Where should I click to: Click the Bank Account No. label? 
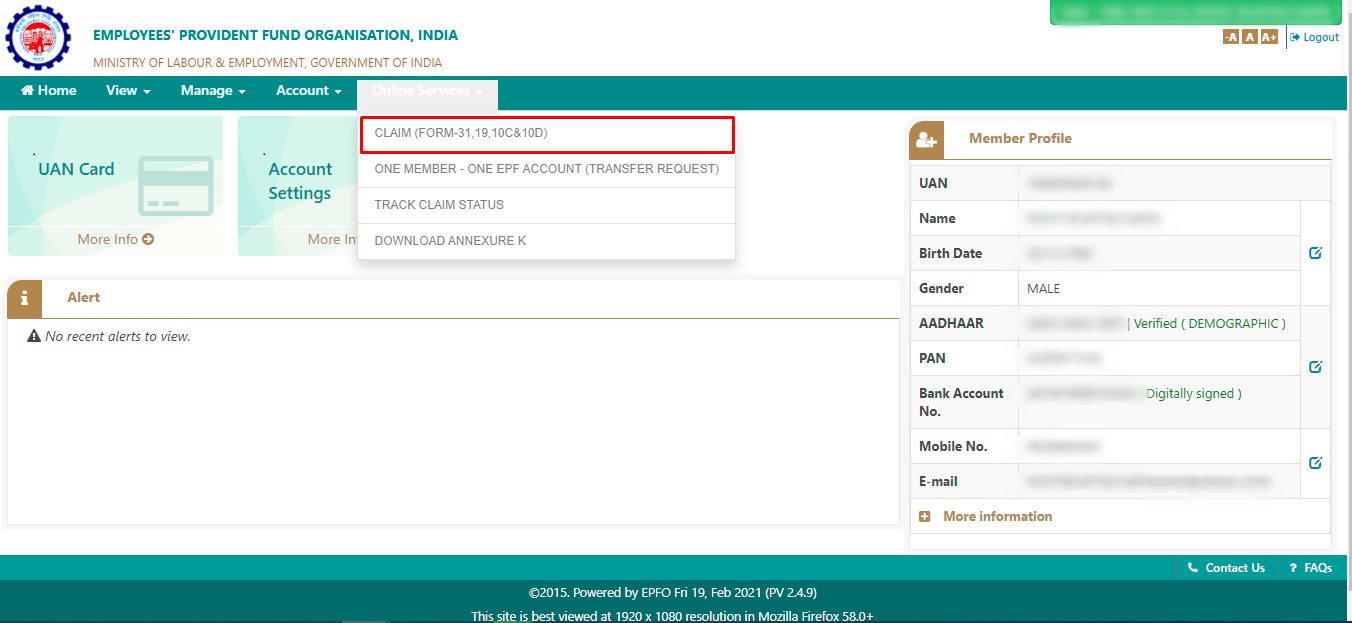[961, 402]
